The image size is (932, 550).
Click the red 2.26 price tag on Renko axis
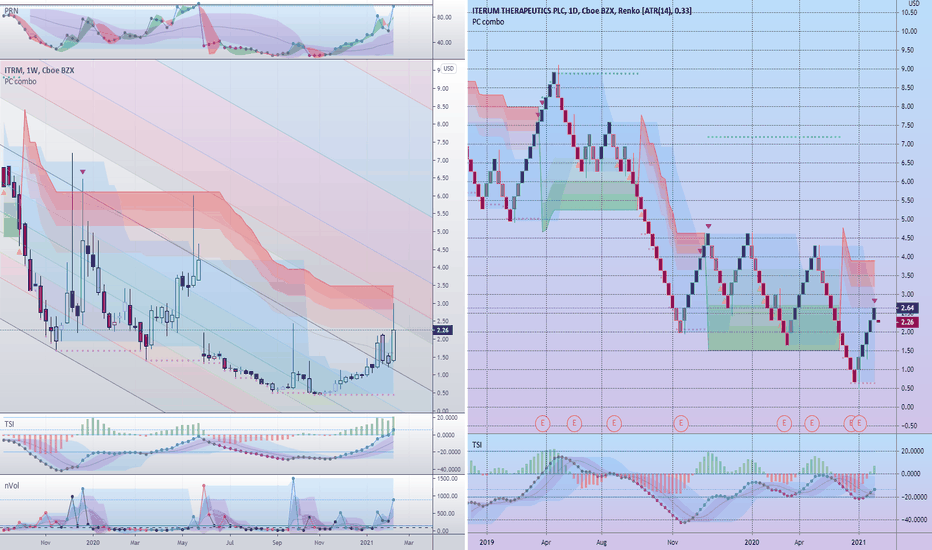click(907, 322)
